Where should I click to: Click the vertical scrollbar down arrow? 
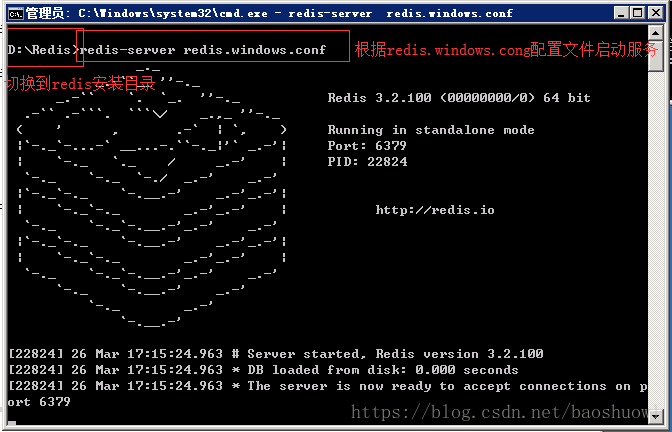[656, 415]
